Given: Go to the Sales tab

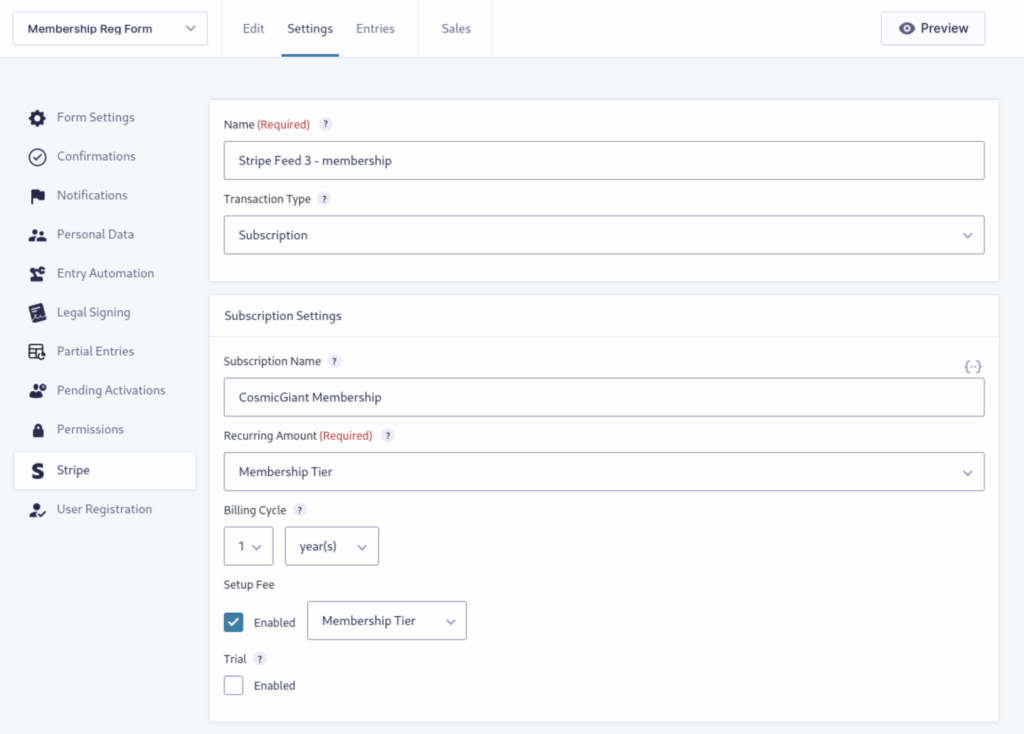Looking at the screenshot, I should (x=456, y=29).
